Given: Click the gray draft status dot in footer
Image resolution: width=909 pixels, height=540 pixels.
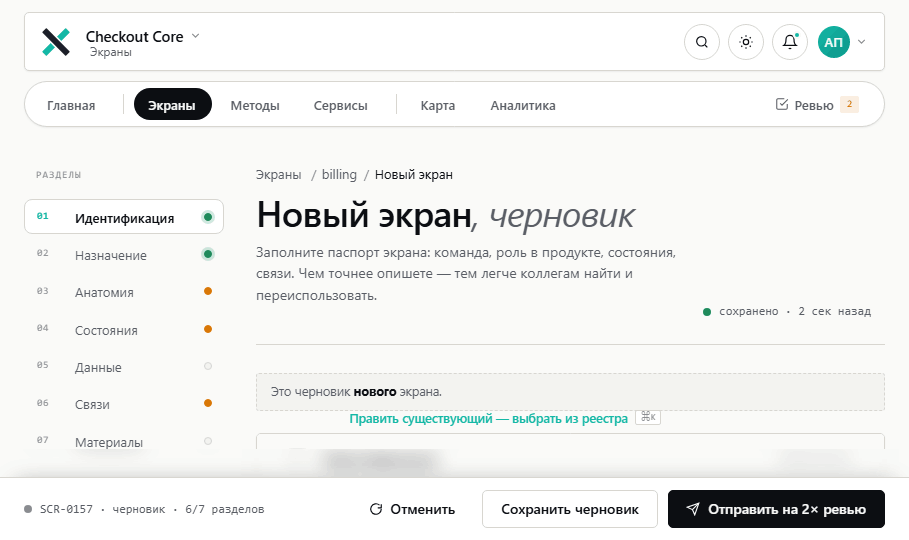Looking at the screenshot, I should click(x=28, y=509).
